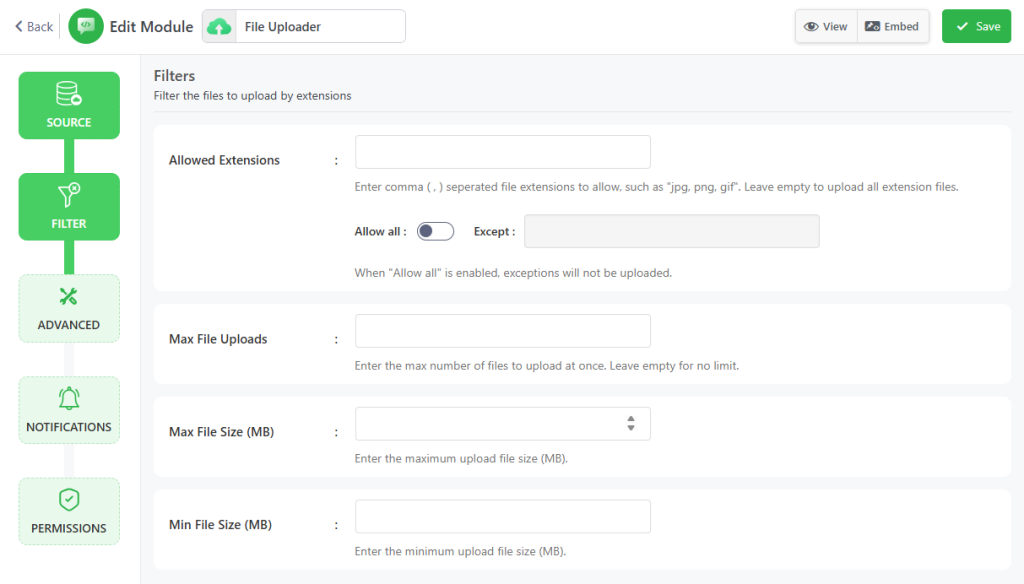Increase Max File Size with up arrow
Image resolution: width=1024 pixels, height=584 pixels.
[631, 419]
